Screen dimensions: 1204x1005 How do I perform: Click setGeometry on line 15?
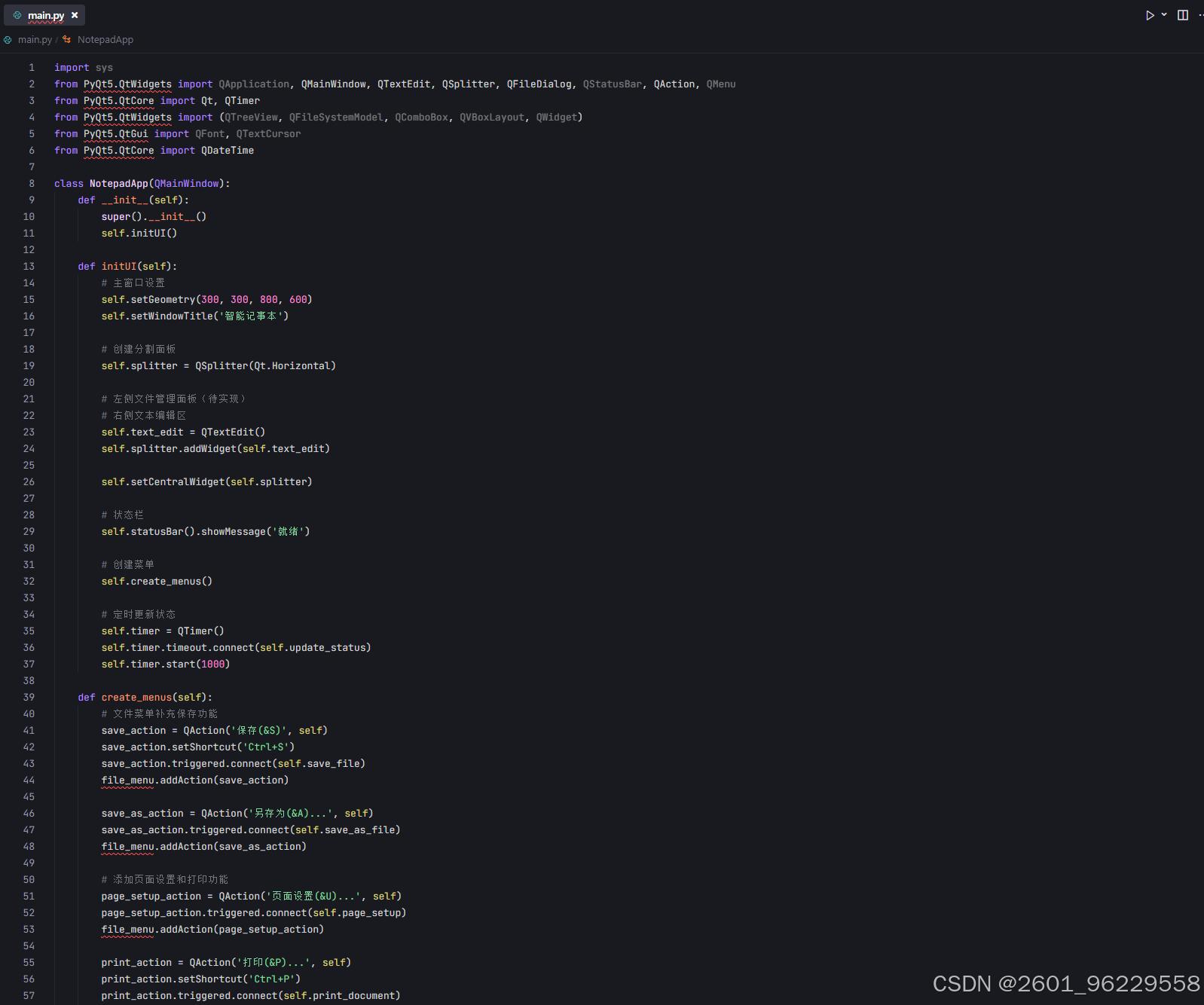163,300
